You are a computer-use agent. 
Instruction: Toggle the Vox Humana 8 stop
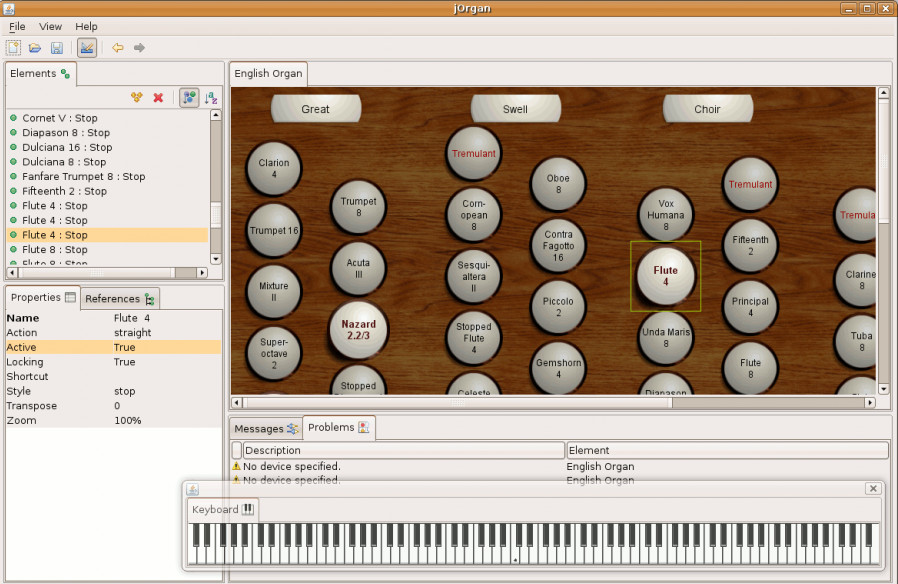coord(665,215)
